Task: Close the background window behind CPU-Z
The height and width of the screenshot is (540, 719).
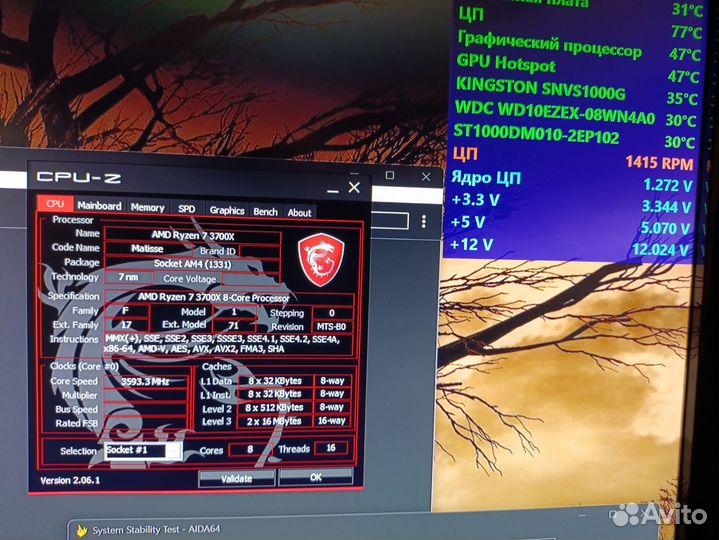Action: coord(426,176)
